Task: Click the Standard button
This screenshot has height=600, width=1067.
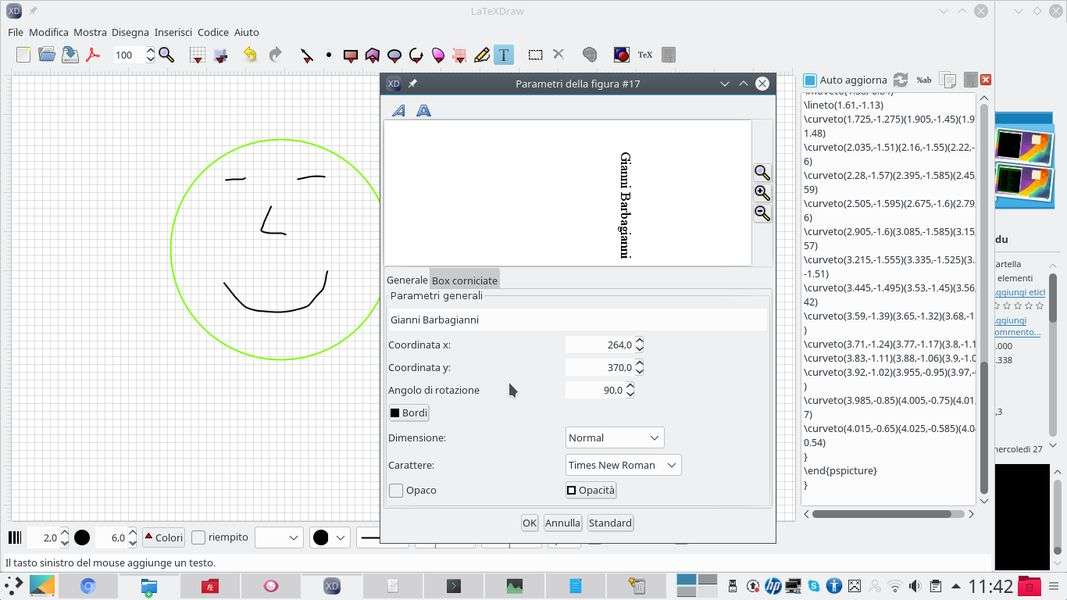Action: (610, 523)
